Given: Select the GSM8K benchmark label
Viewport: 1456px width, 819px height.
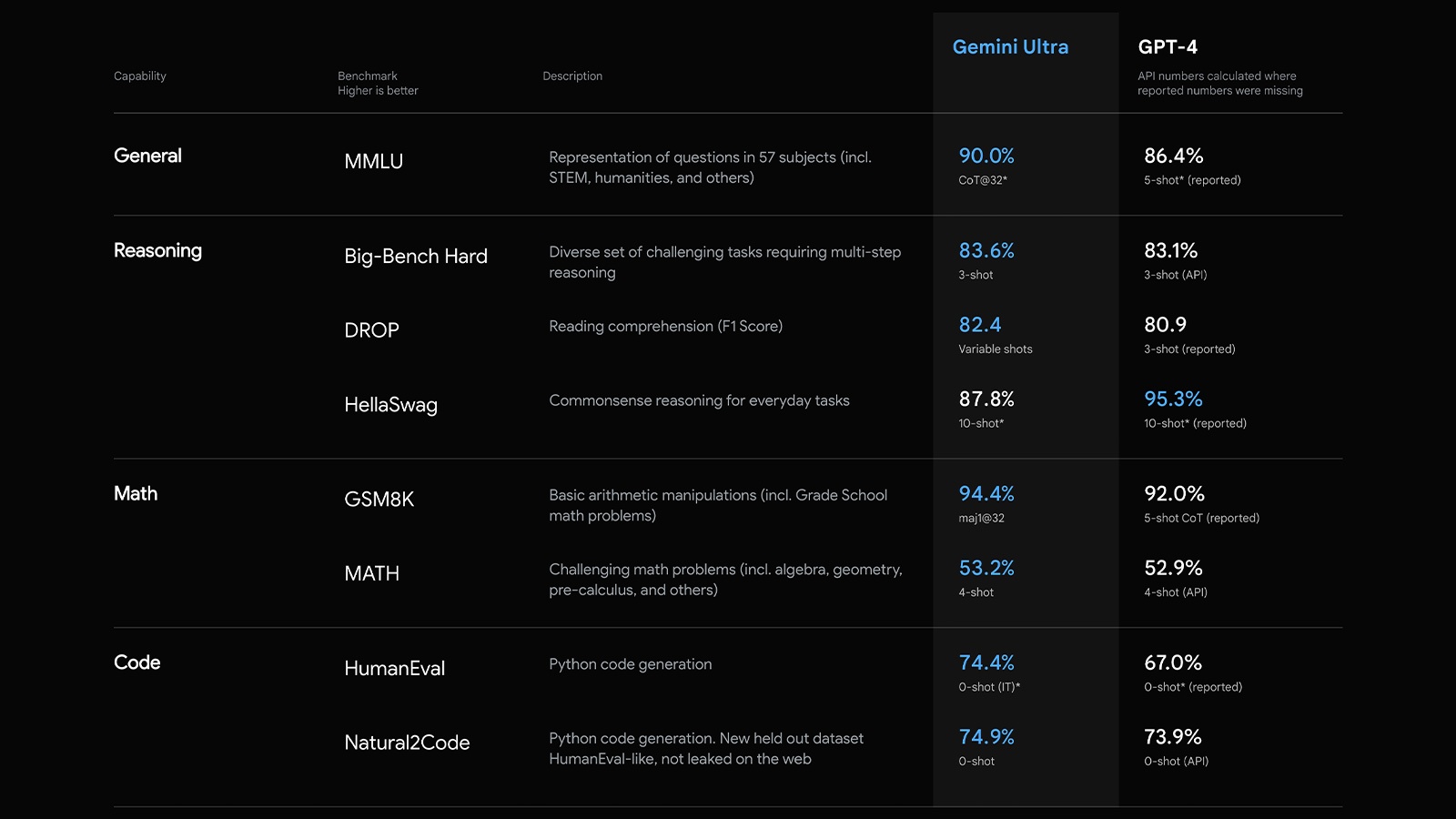Looking at the screenshot, I should (379, 500).
